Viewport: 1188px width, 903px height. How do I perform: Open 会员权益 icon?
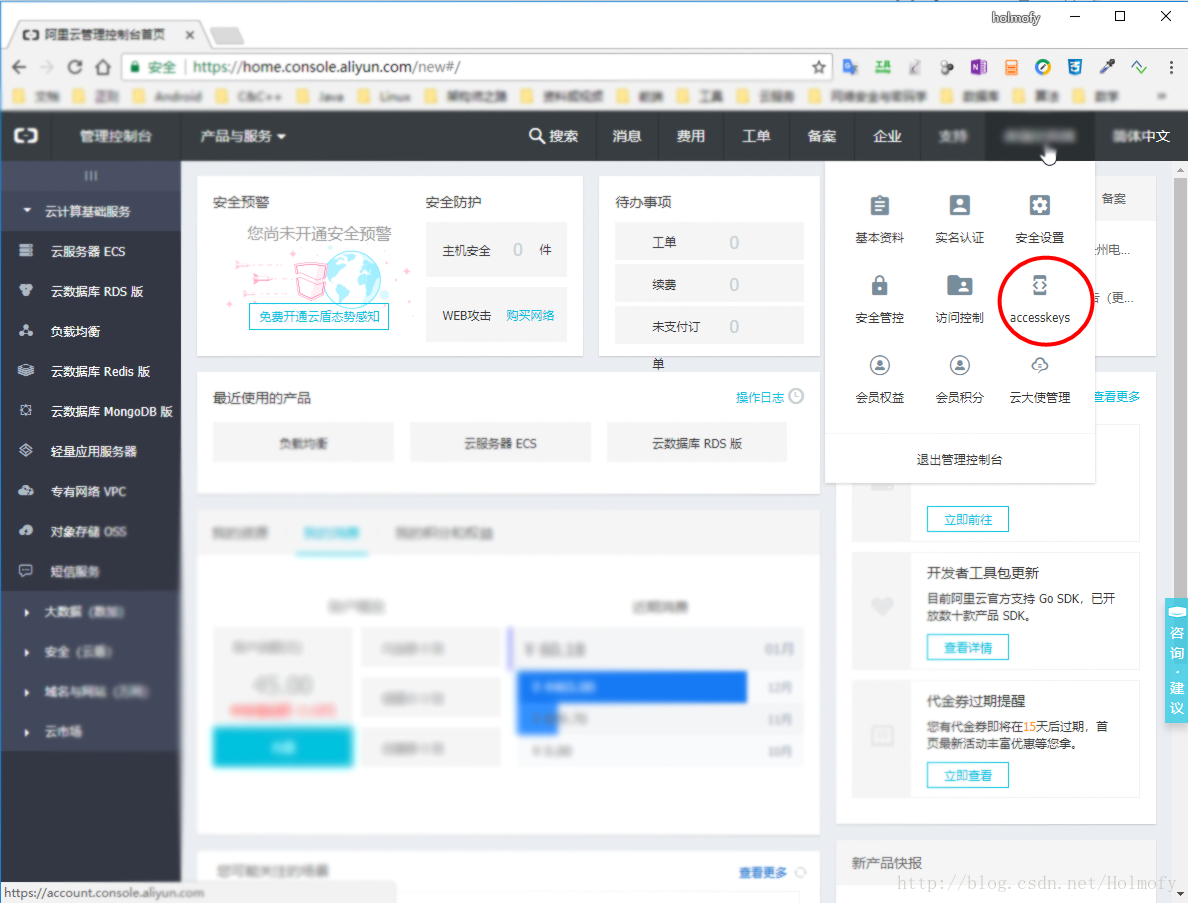(879, 365)
